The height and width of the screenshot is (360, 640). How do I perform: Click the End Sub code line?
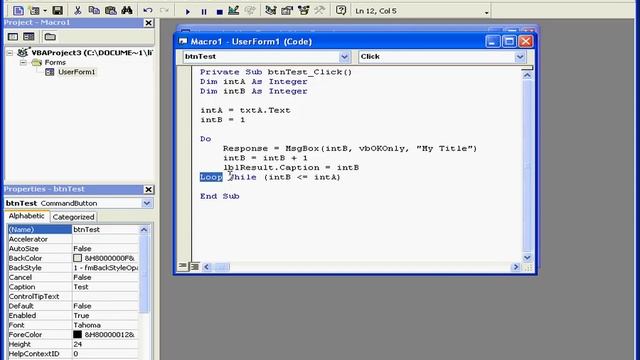click(220, 196)
